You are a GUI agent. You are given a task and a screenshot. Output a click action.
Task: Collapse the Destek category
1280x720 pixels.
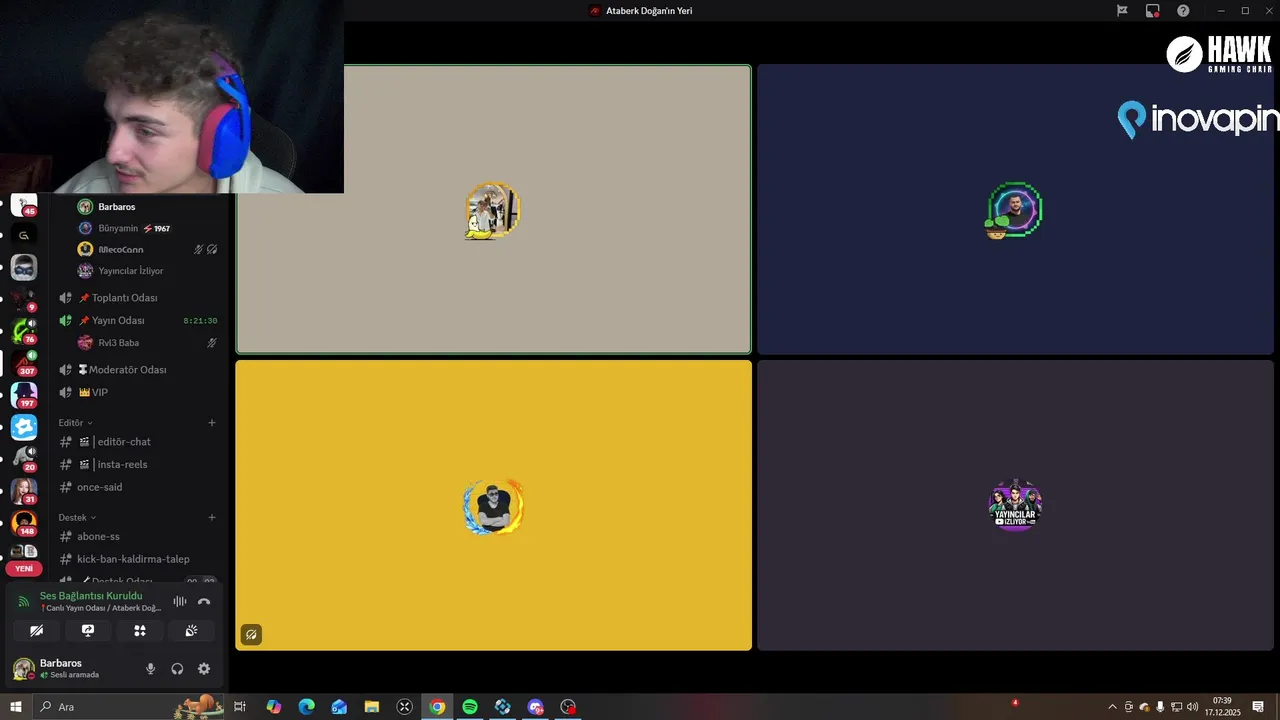click(77, 518)
